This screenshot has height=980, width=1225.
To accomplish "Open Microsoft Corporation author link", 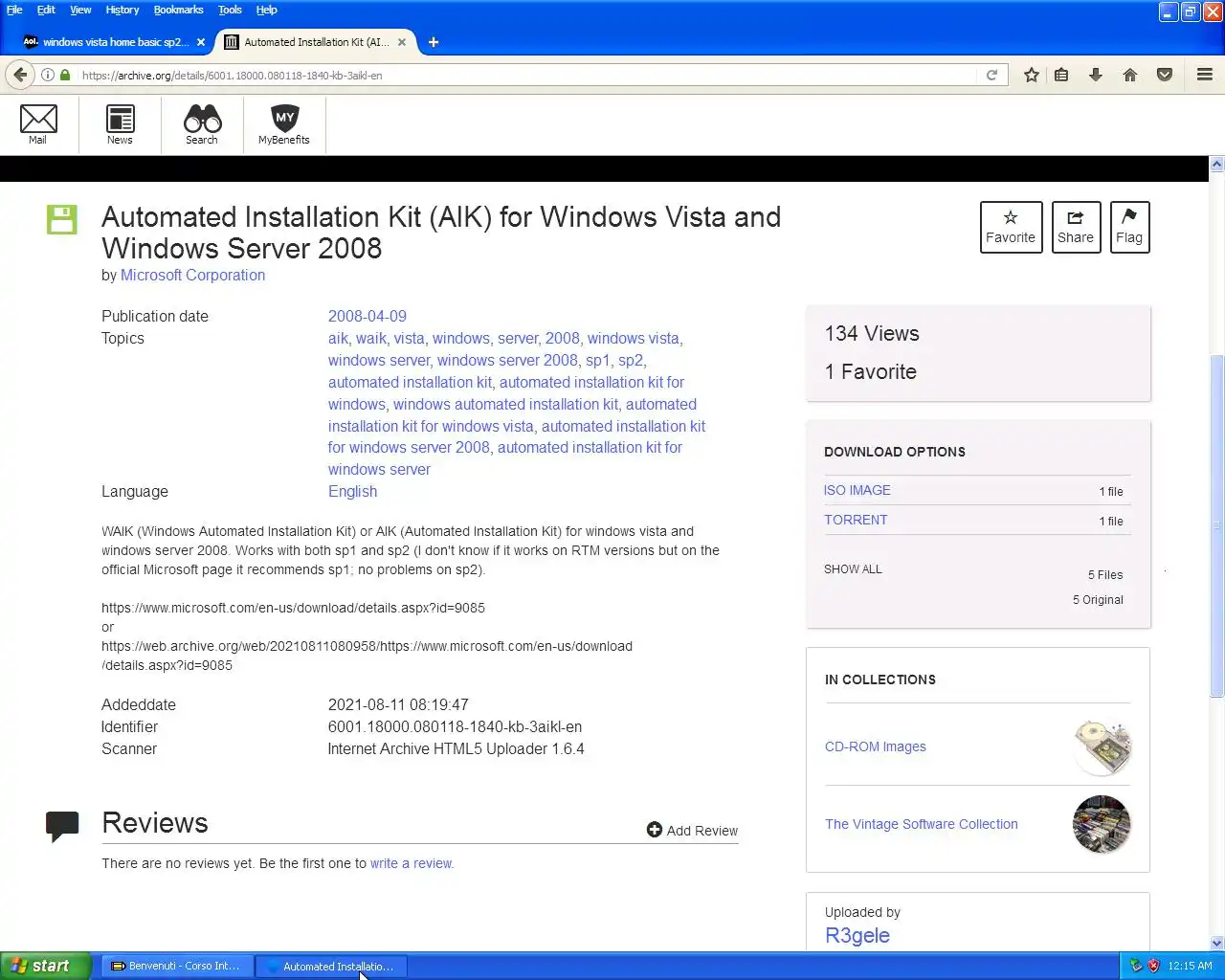I will pyautogui.click(x=192, y=275).
